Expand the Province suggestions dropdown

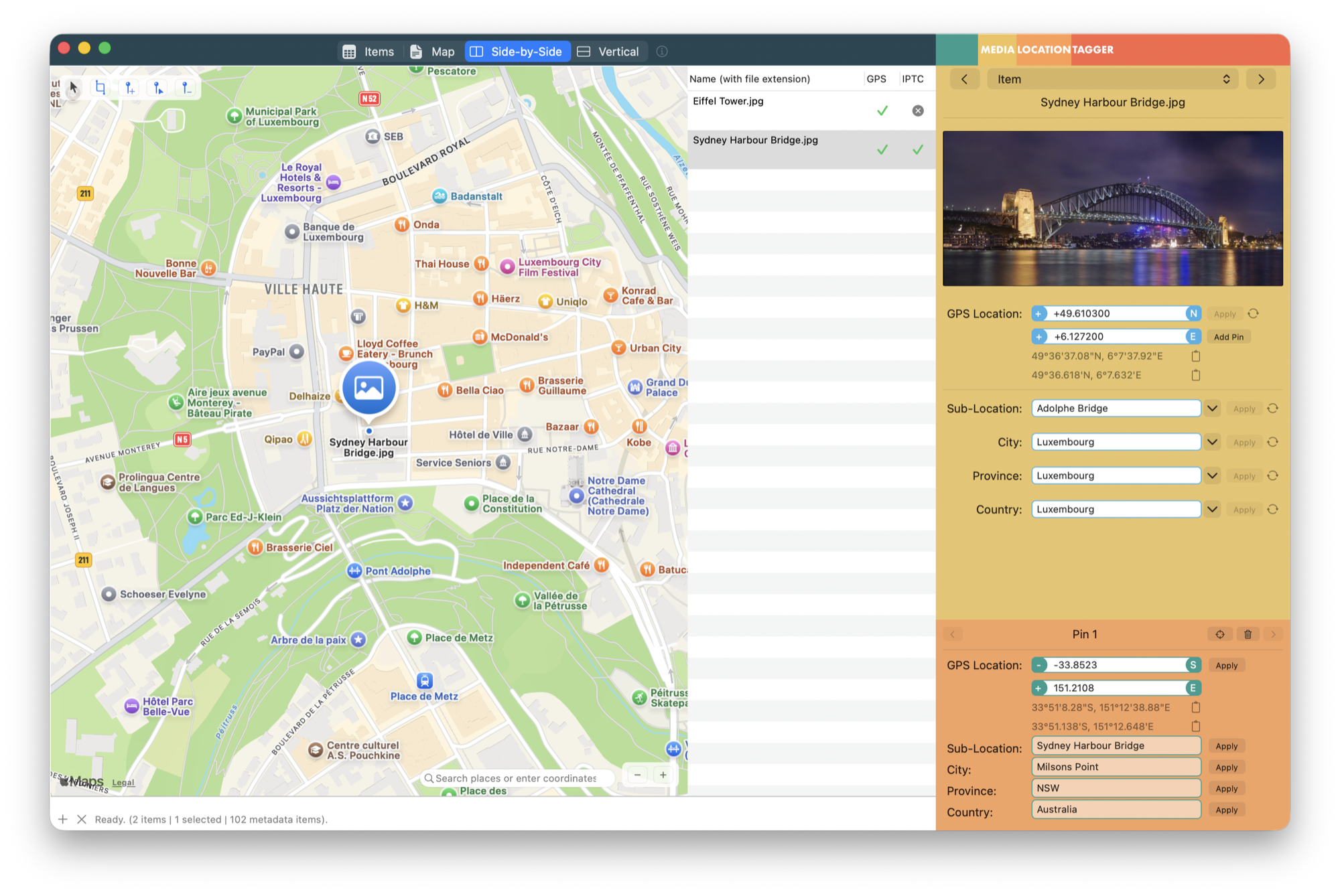[1212, 475]
